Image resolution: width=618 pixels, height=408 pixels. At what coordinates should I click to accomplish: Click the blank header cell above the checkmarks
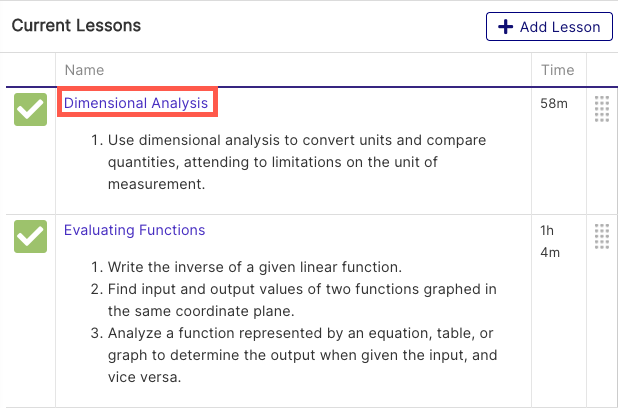coord(30,70)
